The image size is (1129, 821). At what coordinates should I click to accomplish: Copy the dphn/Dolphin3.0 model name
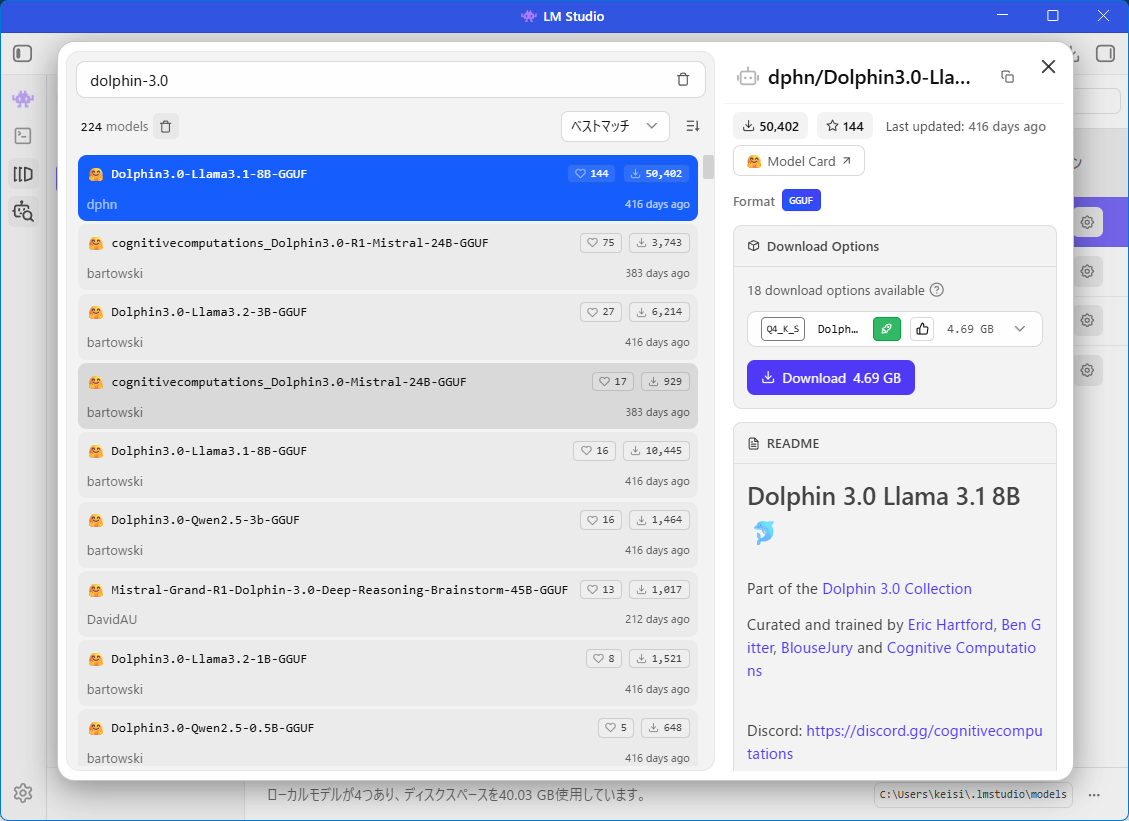point(1007,77)
